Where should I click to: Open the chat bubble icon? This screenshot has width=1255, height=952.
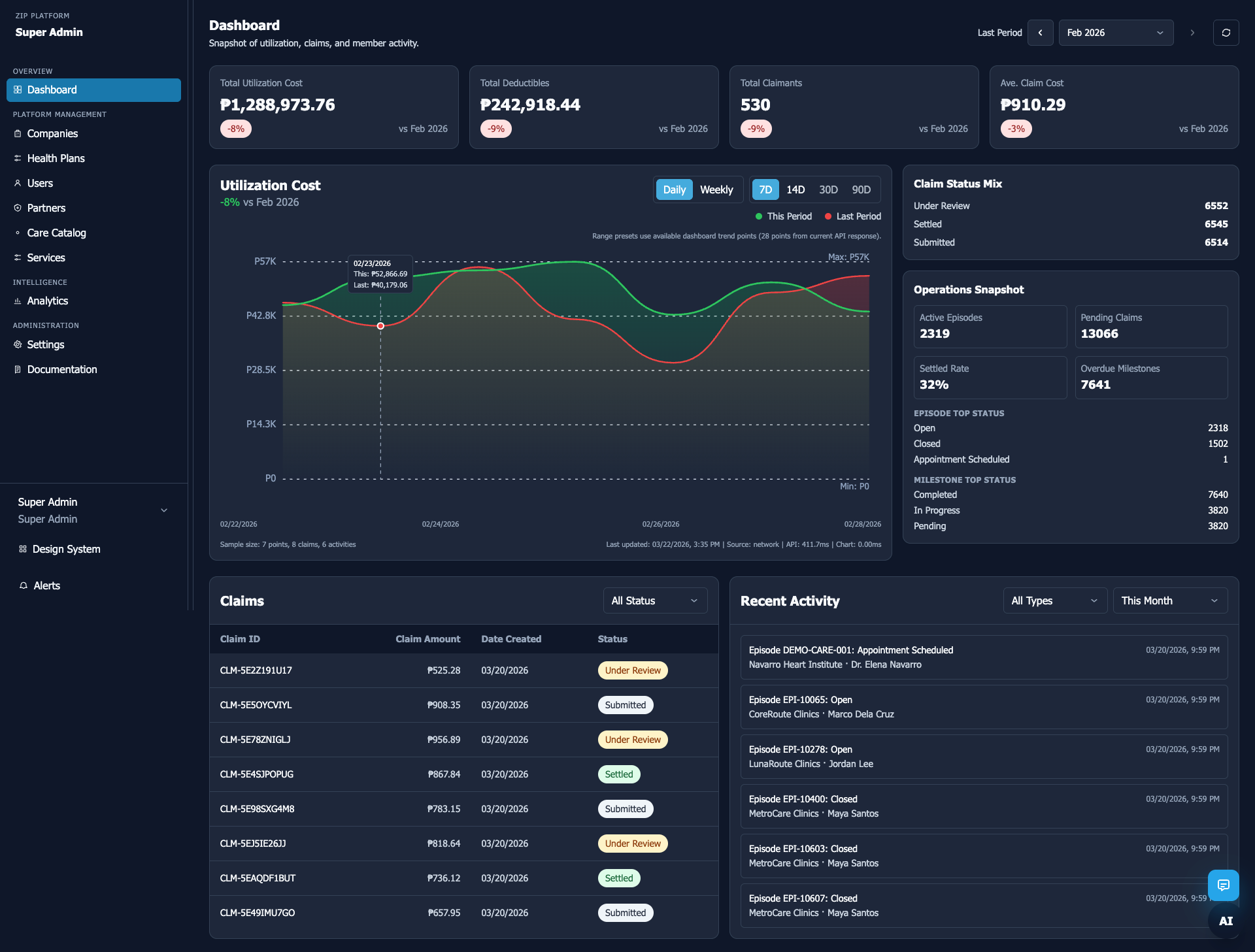point(1223,885)
